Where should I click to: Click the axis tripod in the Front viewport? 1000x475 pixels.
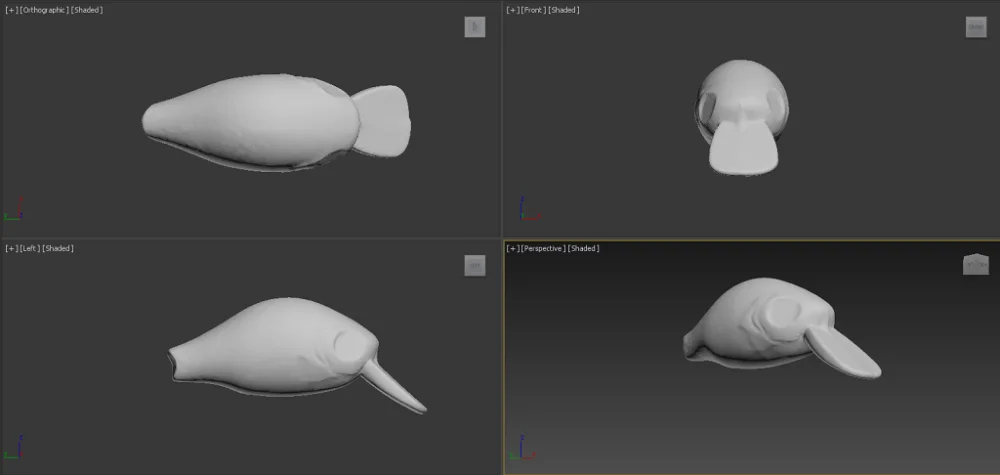(524, 210)
